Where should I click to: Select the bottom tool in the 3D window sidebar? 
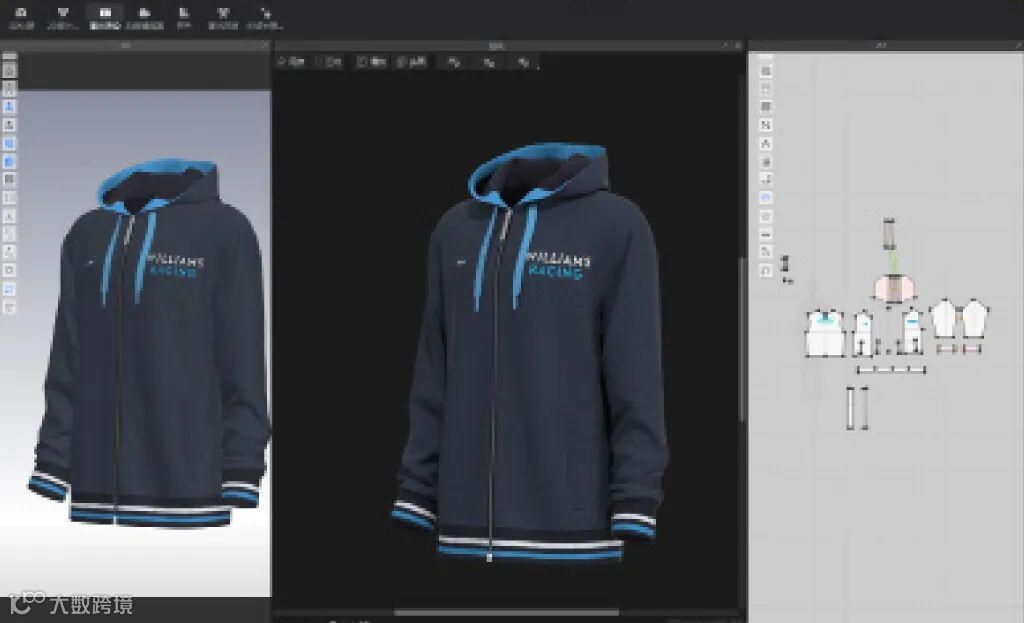tap(9, 307)
